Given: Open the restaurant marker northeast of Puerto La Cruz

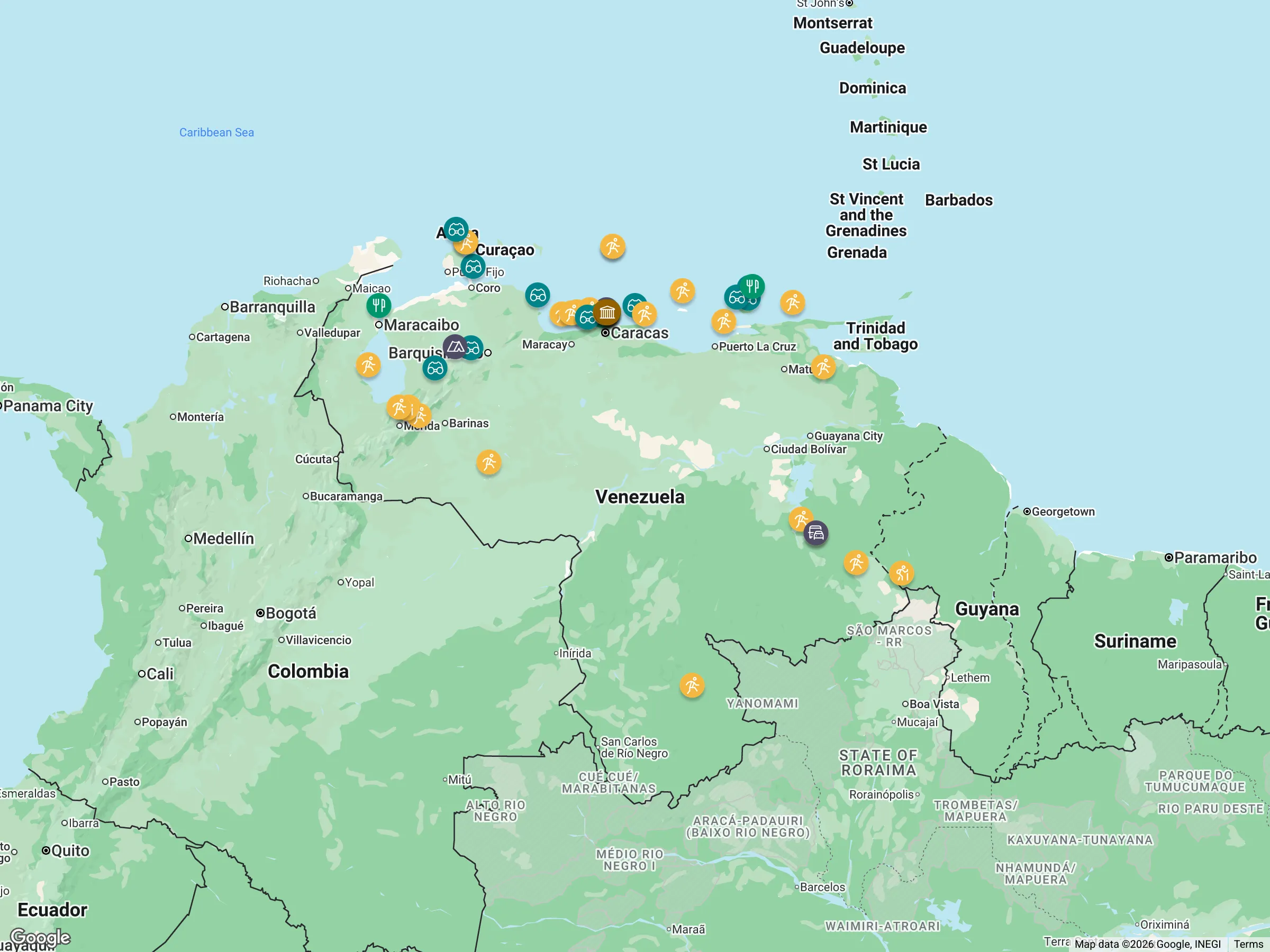Looking at the screenshot, I should pyautogui.click(x=751, y=286).
